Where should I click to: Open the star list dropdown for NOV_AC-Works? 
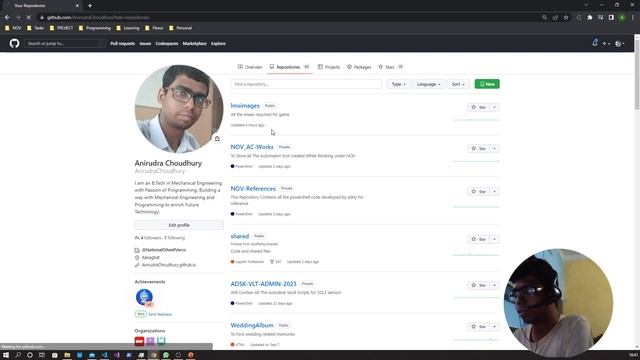(x=494, y=149)
